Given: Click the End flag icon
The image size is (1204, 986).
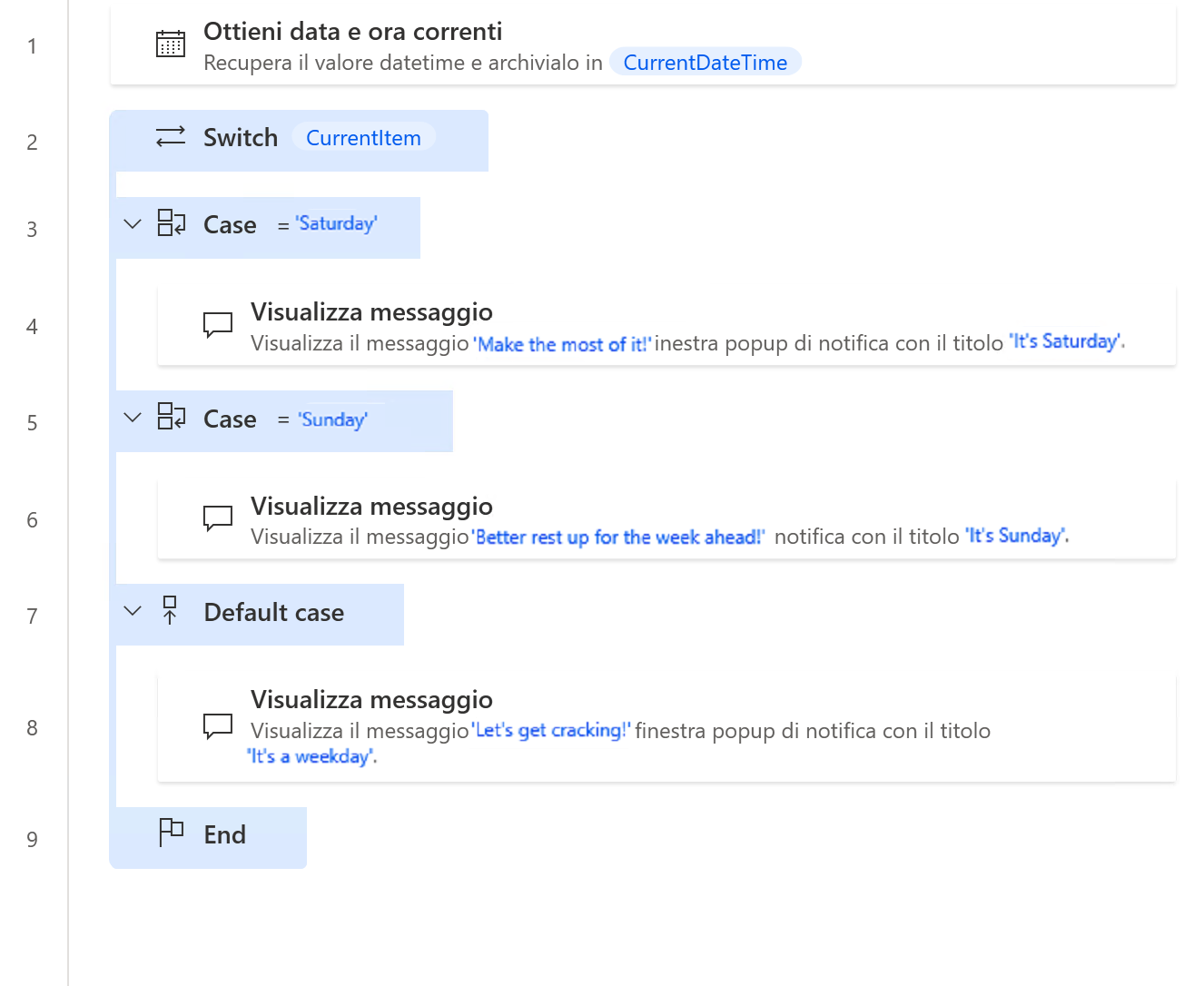Looking at the screenshot, I should [x=171, y=833].
